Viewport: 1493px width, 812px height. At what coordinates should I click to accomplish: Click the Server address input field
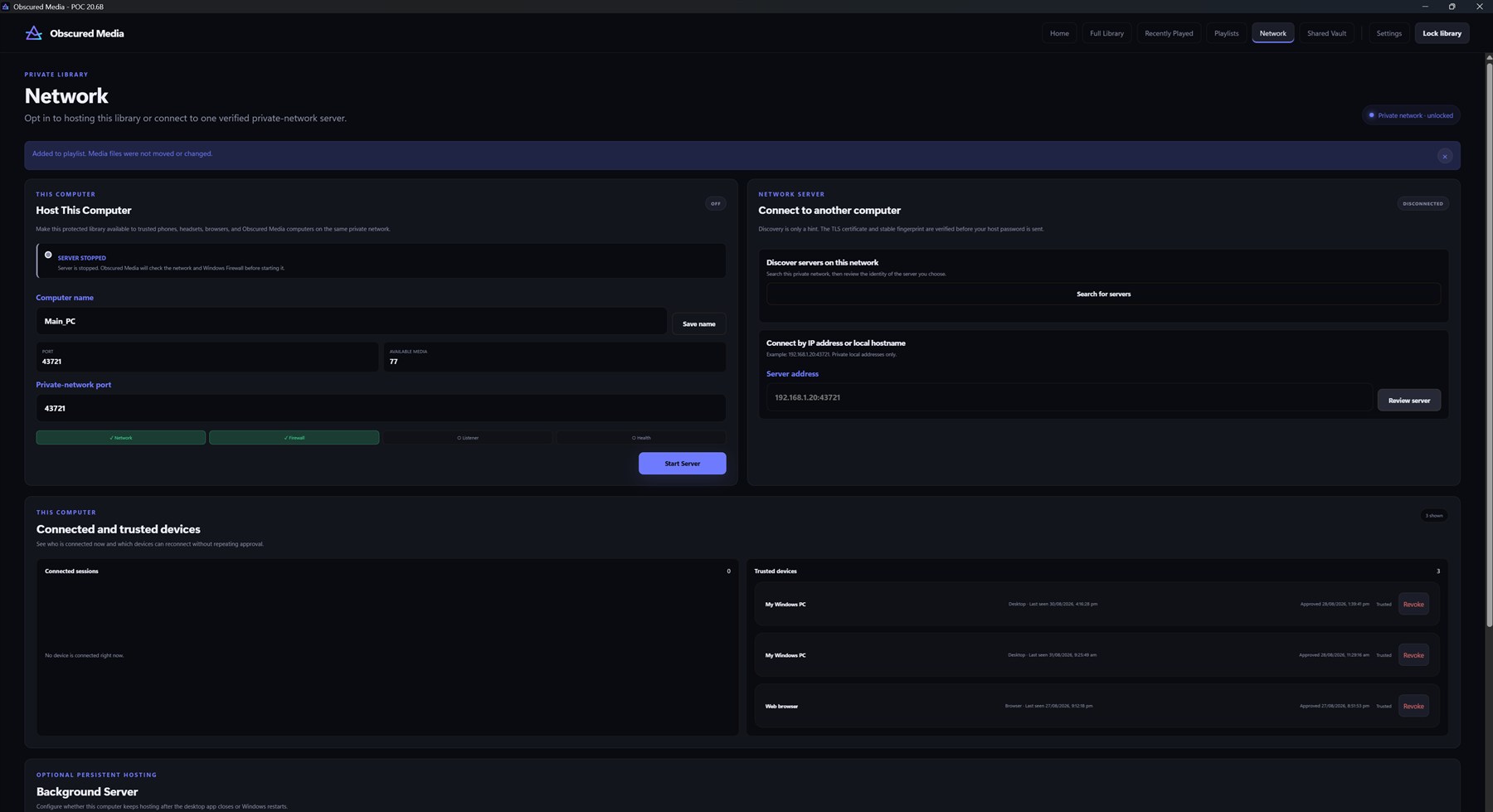(1068, 397)
